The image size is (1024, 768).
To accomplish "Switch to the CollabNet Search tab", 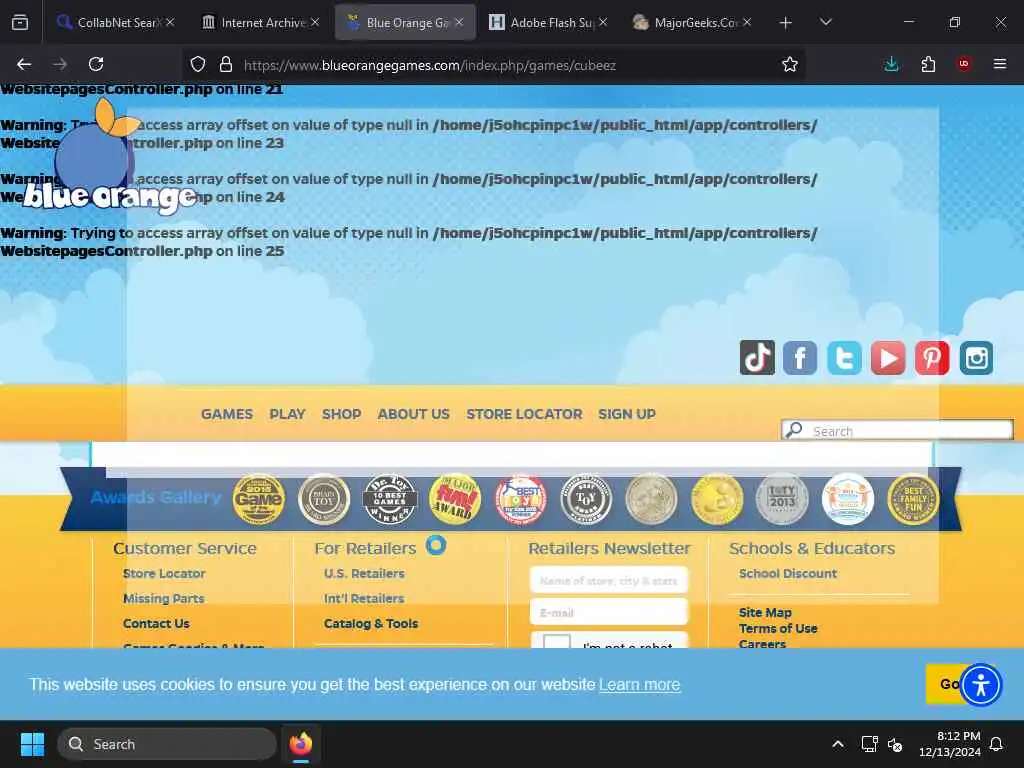I will pos(116,22).
